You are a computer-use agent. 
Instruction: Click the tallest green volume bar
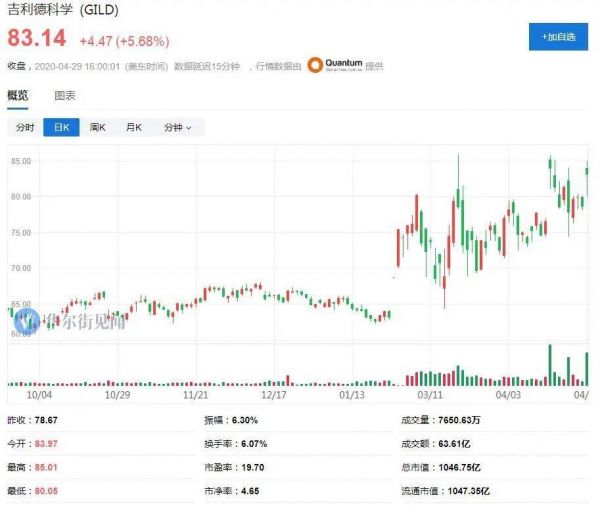(x=549, y=364)
